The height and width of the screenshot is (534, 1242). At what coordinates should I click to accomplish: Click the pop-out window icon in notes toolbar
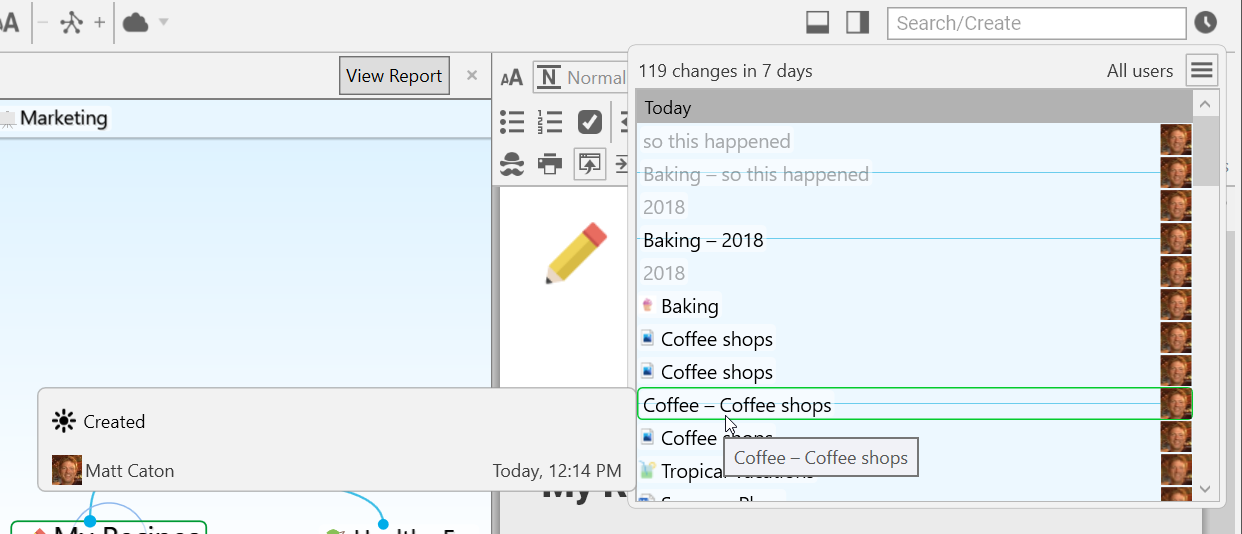589,163
